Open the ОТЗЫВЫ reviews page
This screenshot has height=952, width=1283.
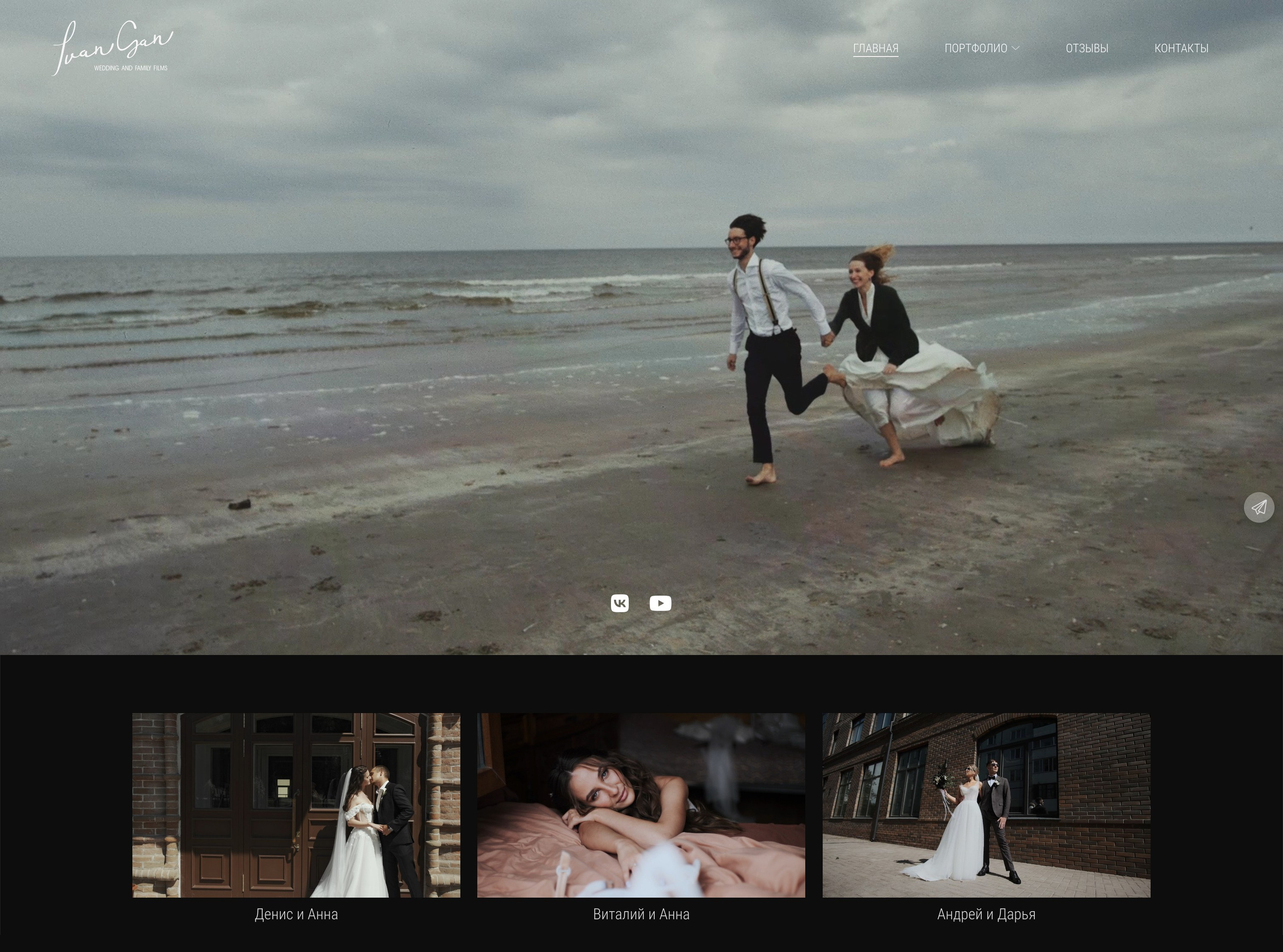(1087, 49)
